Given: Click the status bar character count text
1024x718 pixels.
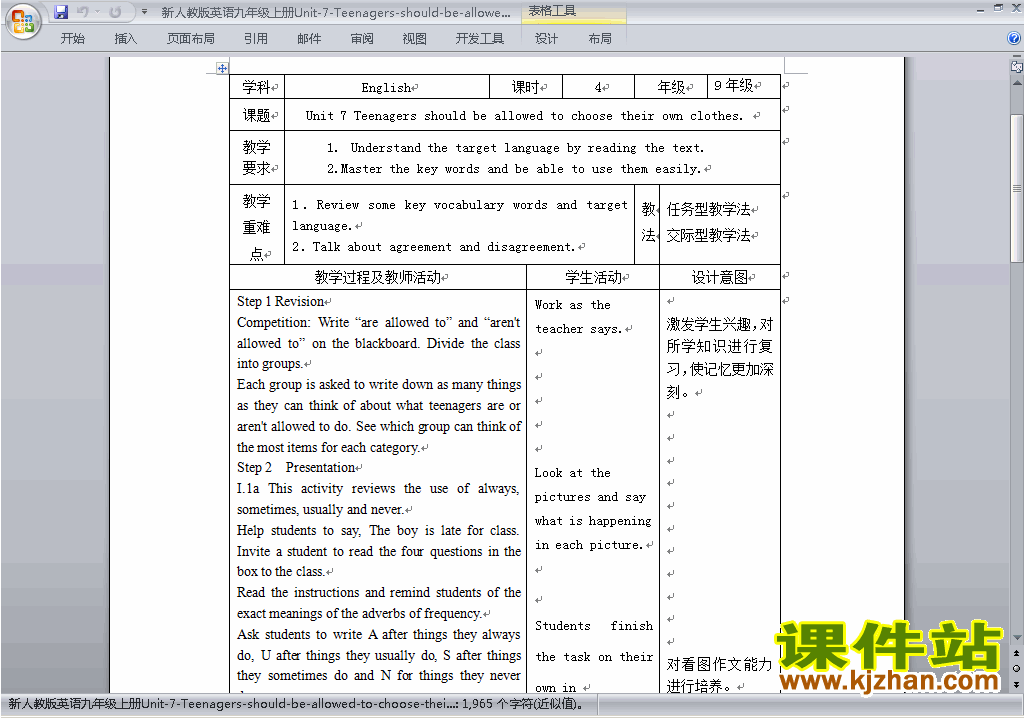Looking at the screenshot, I should [x=522, y=704].
